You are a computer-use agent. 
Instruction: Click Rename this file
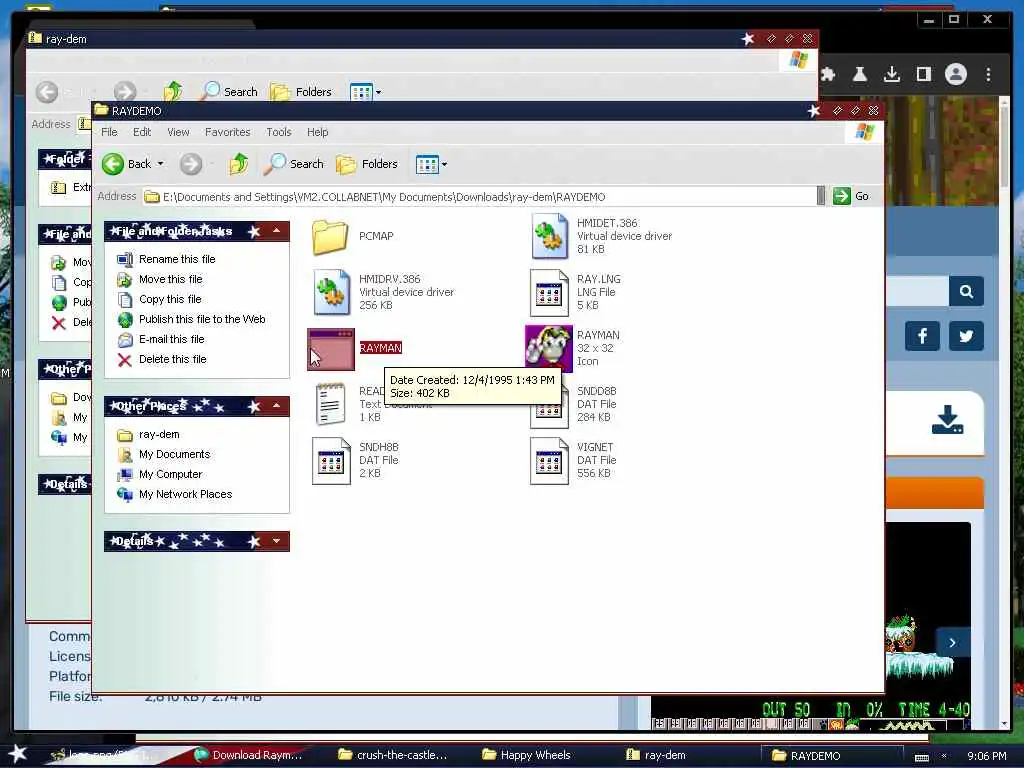pos(177,259)
